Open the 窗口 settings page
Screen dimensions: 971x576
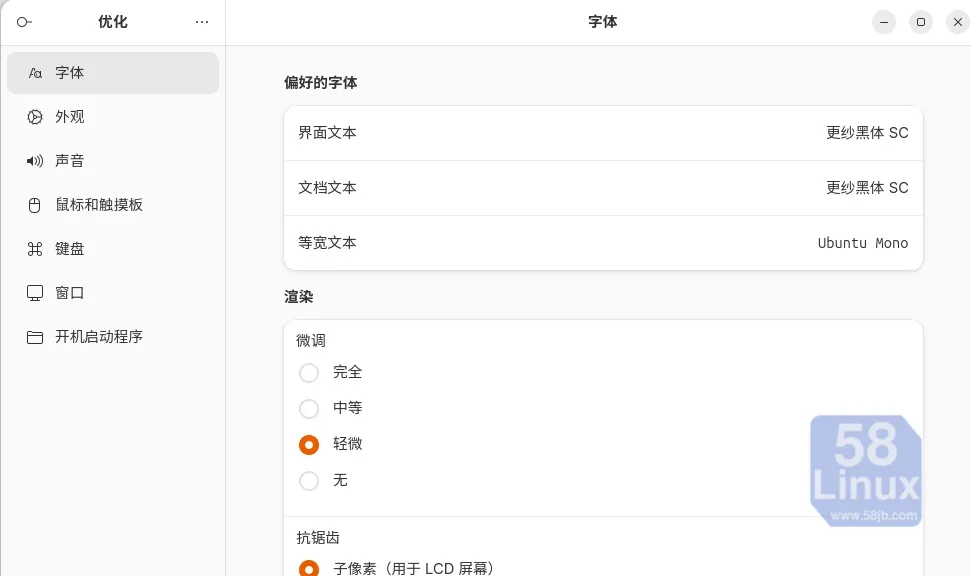[x=113, y=293]
